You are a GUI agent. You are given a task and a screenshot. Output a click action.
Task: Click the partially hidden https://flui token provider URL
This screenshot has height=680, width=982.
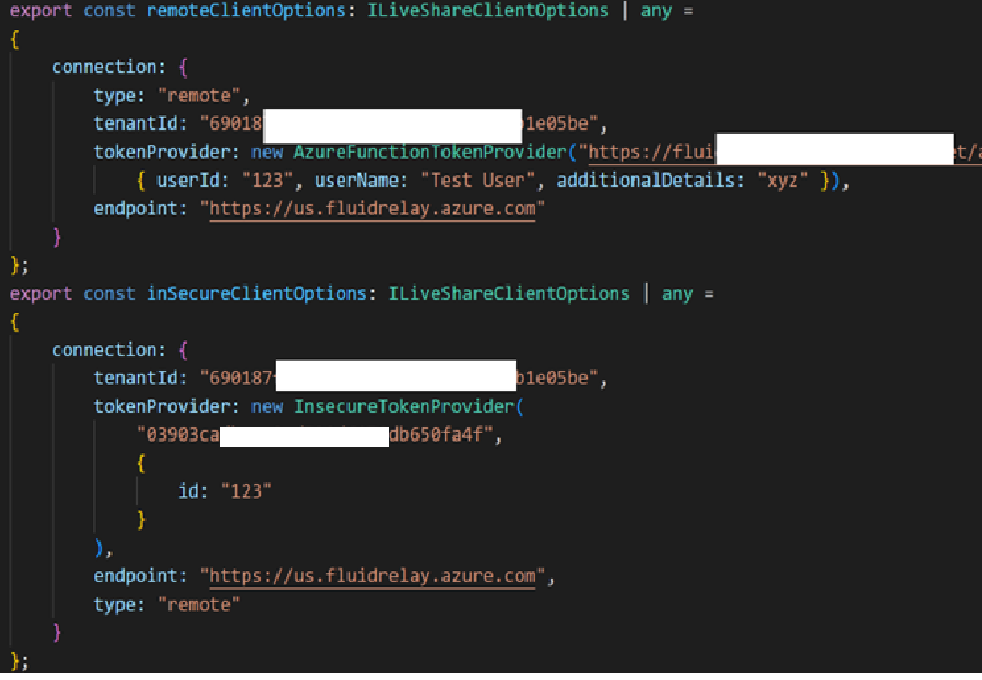pyautogui.click(x=651, y=152)
